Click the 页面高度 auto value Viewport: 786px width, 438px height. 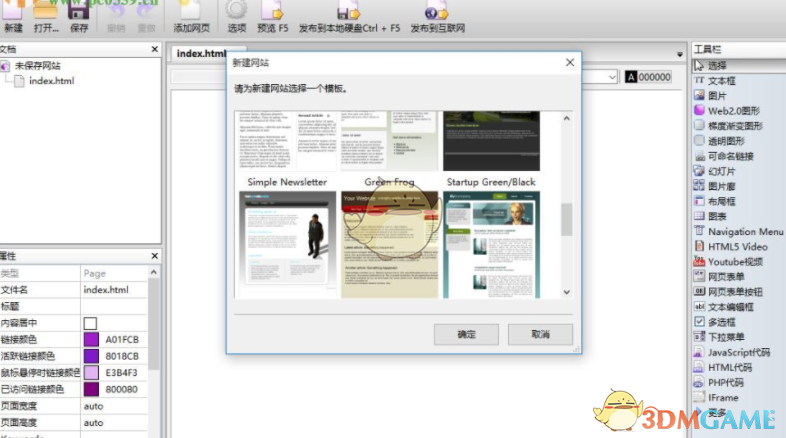tap(114, 422)
